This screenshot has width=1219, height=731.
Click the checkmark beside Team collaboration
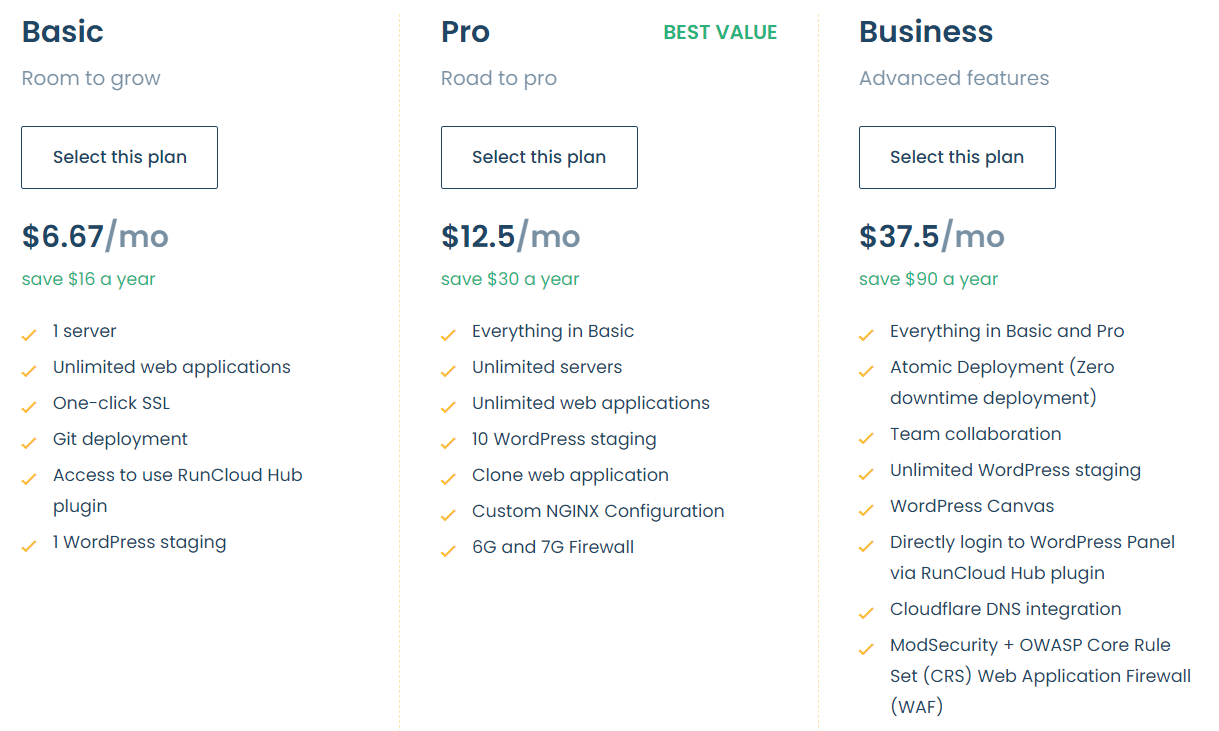tap(866, 436)
